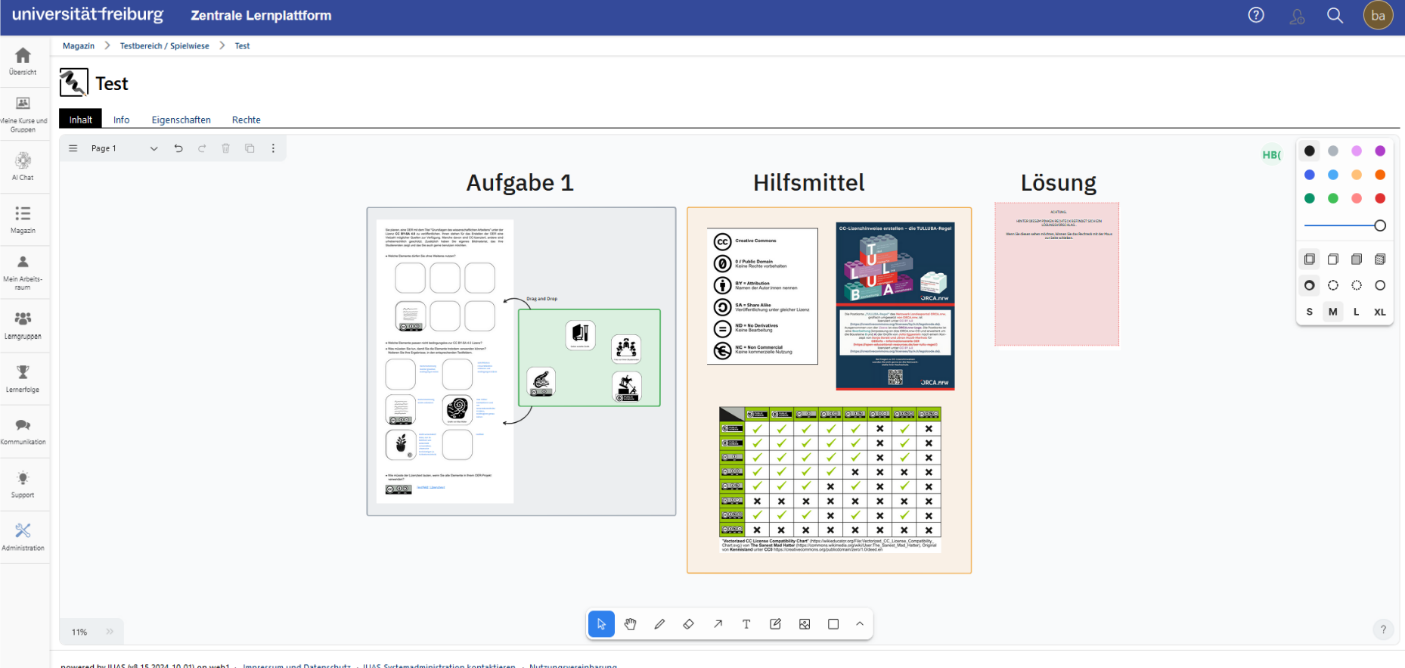The image size is (1405, 668).
Task: Open the three-dot more options menu
Action: coord(273,148)
